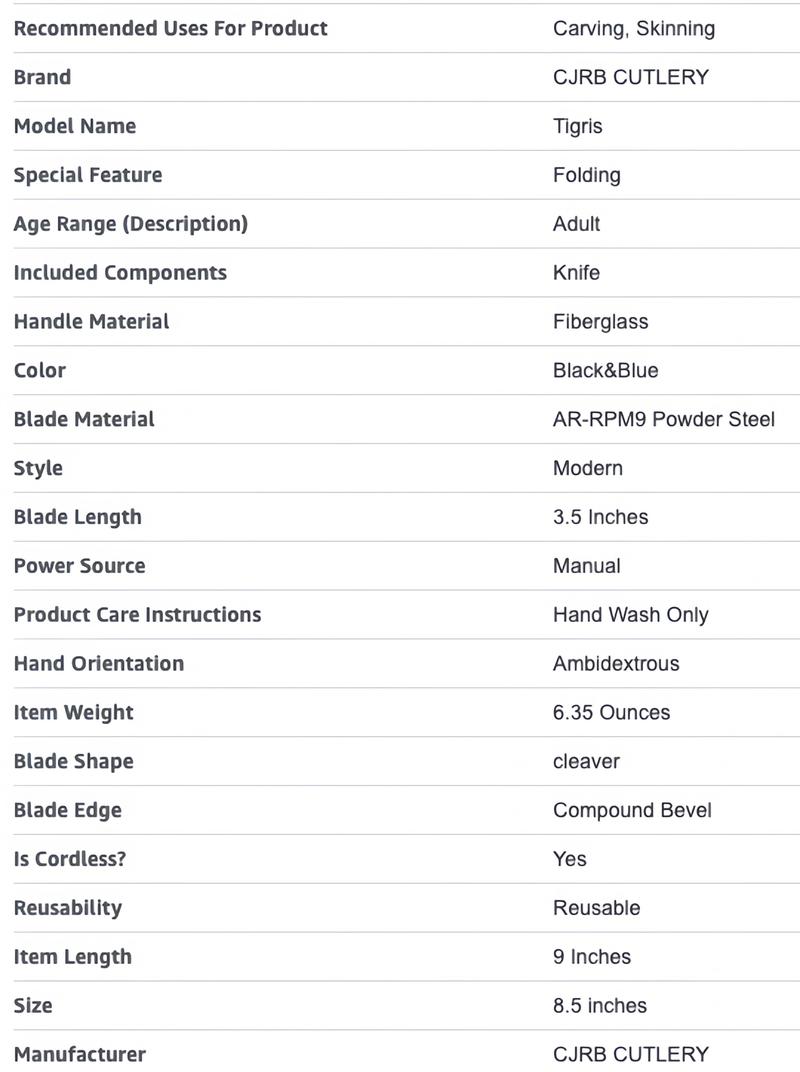800x1072 pixels.
Task: Select the cleaver blade shape value
Action: coord(586,762)
